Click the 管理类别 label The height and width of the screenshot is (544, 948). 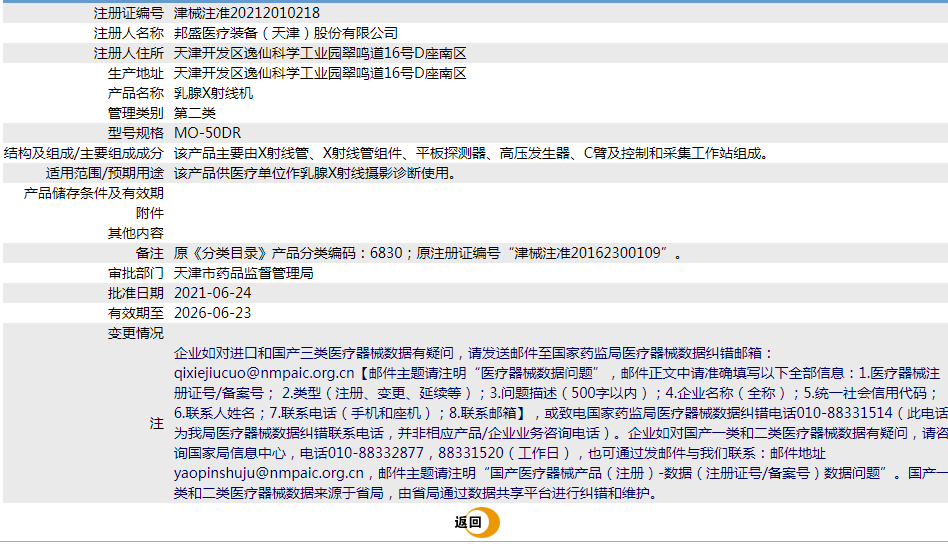tap(135, 113)
